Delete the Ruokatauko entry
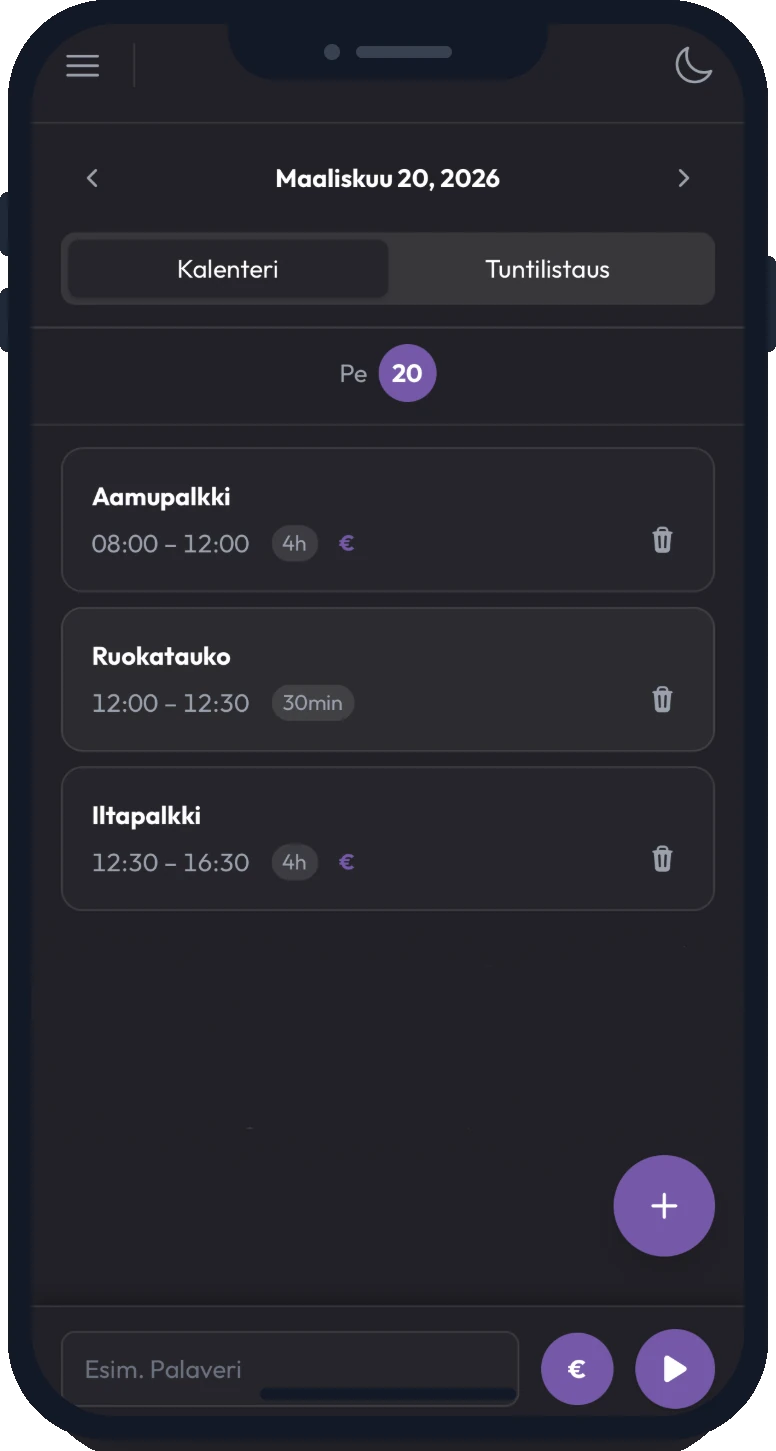 (x=661, y=700)
